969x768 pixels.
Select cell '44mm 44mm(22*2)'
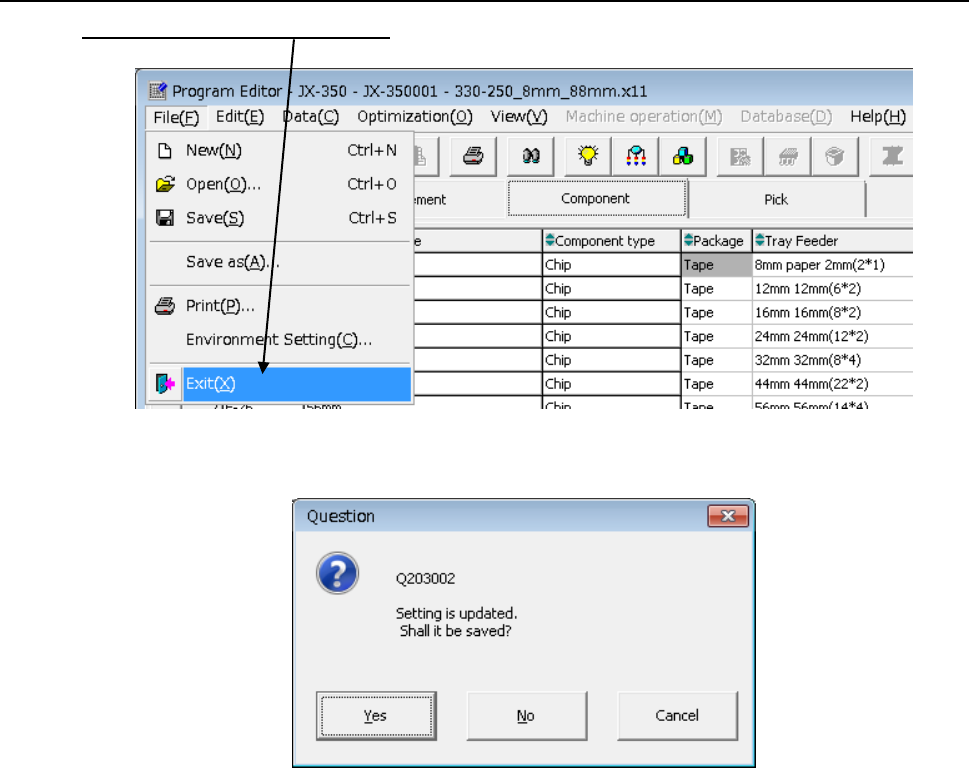click(832, 384)
